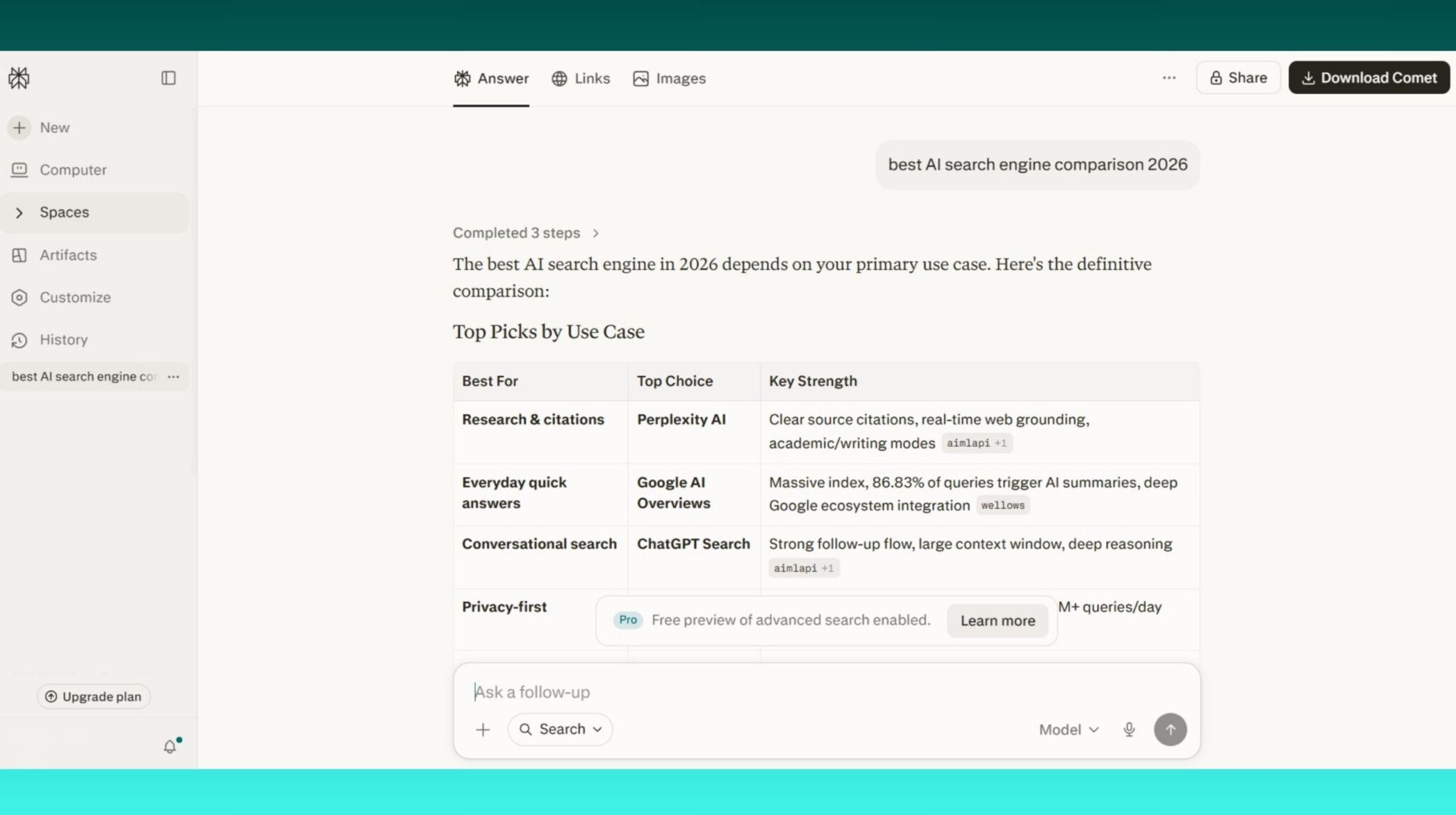Click Learn more on Pro preview banner
The height and width of the screenshot is (815, 1456).
coord(997,620)
